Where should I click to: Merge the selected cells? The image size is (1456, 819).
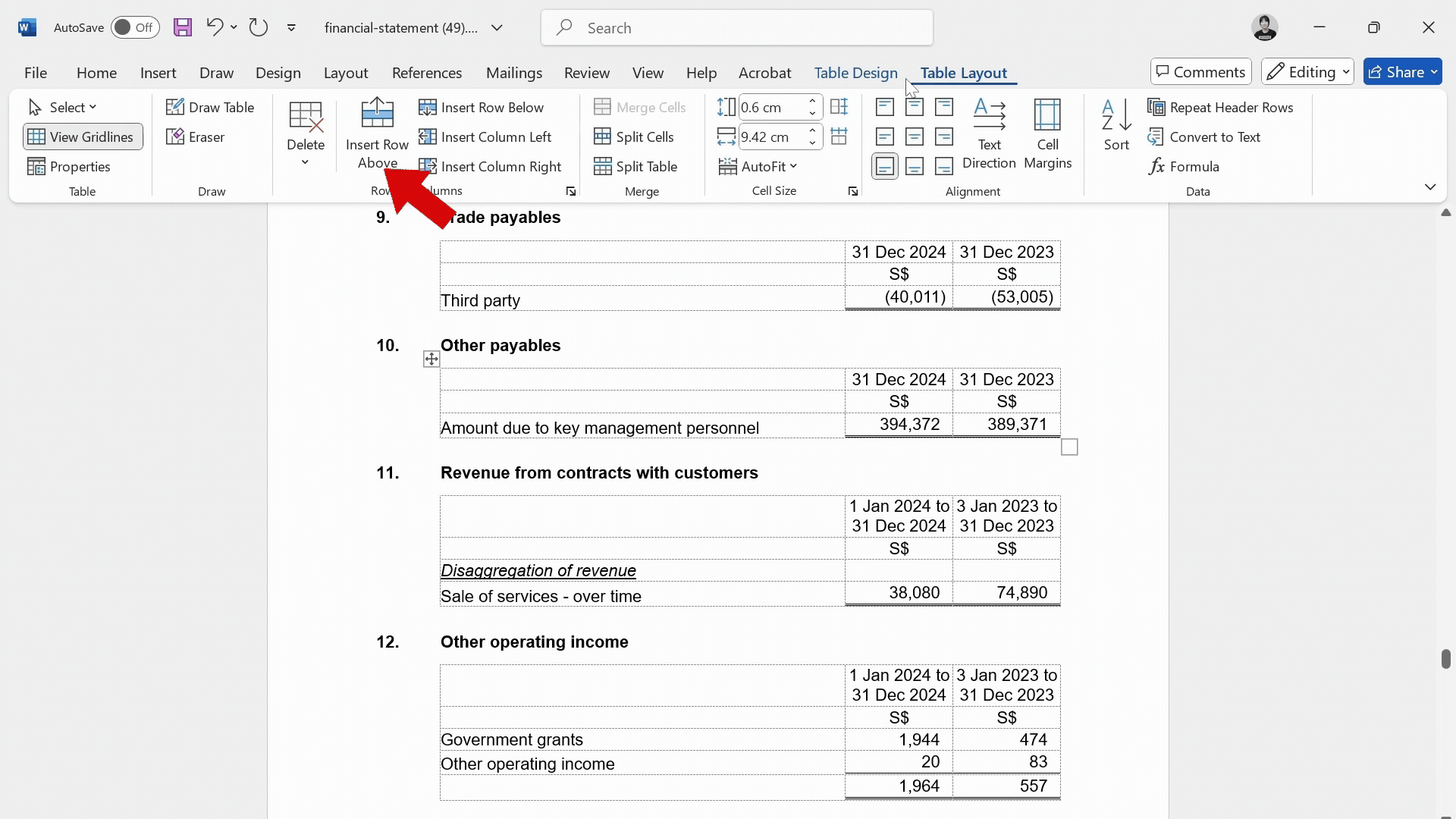point(639,107)
